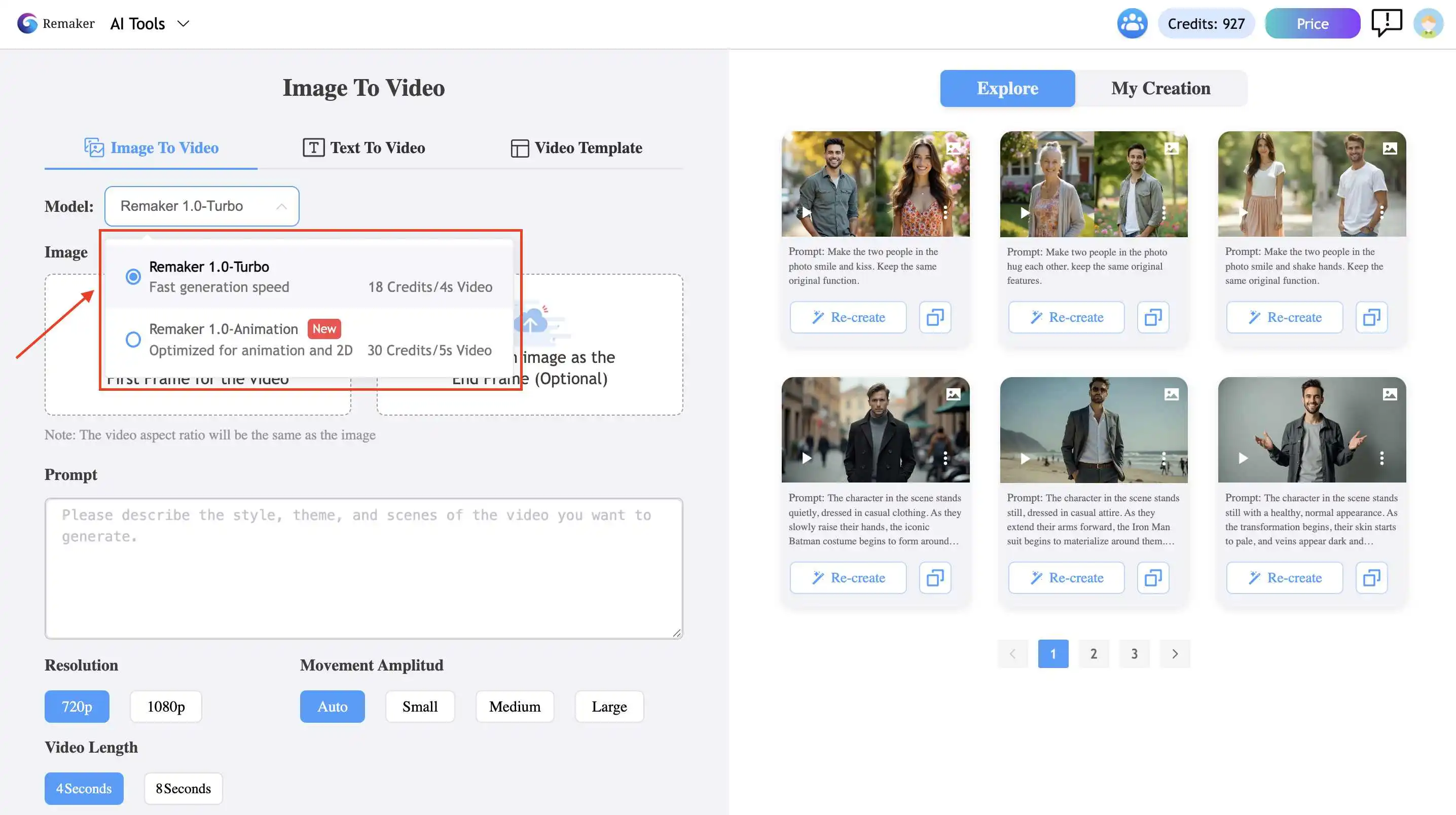Open the community people icon
The width and height of the screenshot is (1456, 815).
[x=1132, y=23]
